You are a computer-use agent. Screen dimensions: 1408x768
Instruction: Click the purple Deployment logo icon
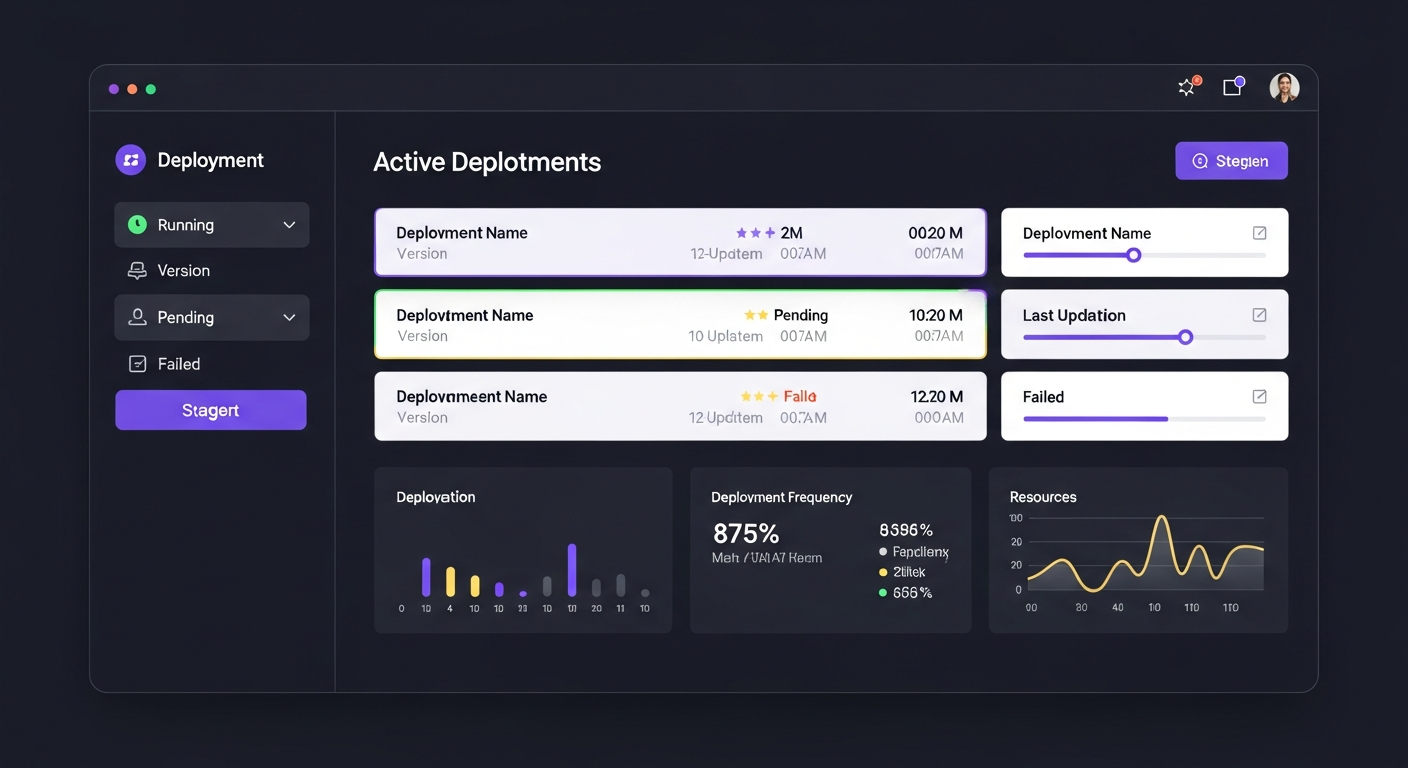coord(131,160)
